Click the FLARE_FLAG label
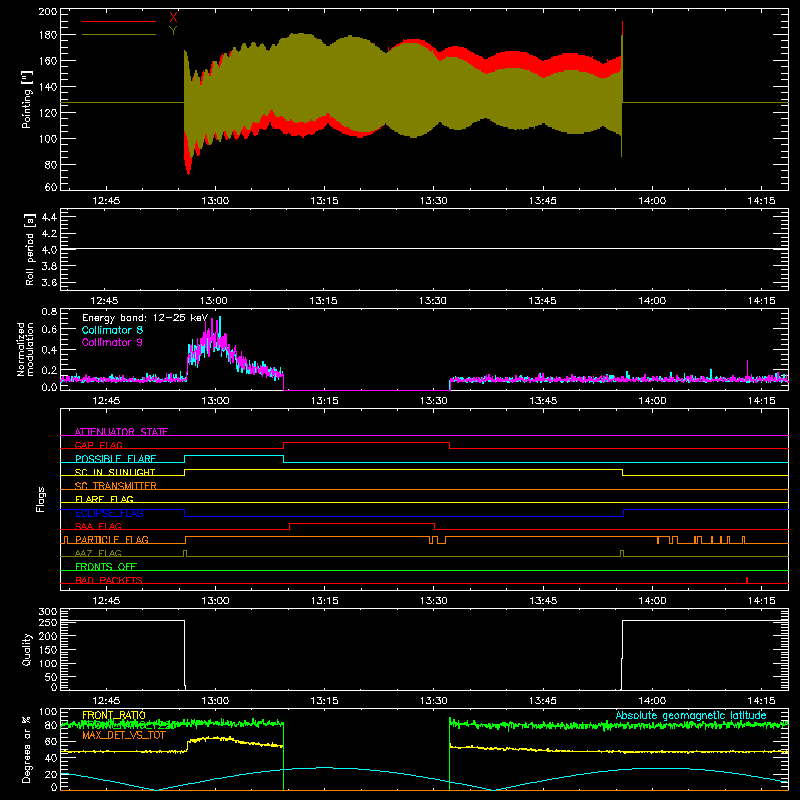This screenshot has width=800, height=800. pyautogui.click(x=104, y=499)
